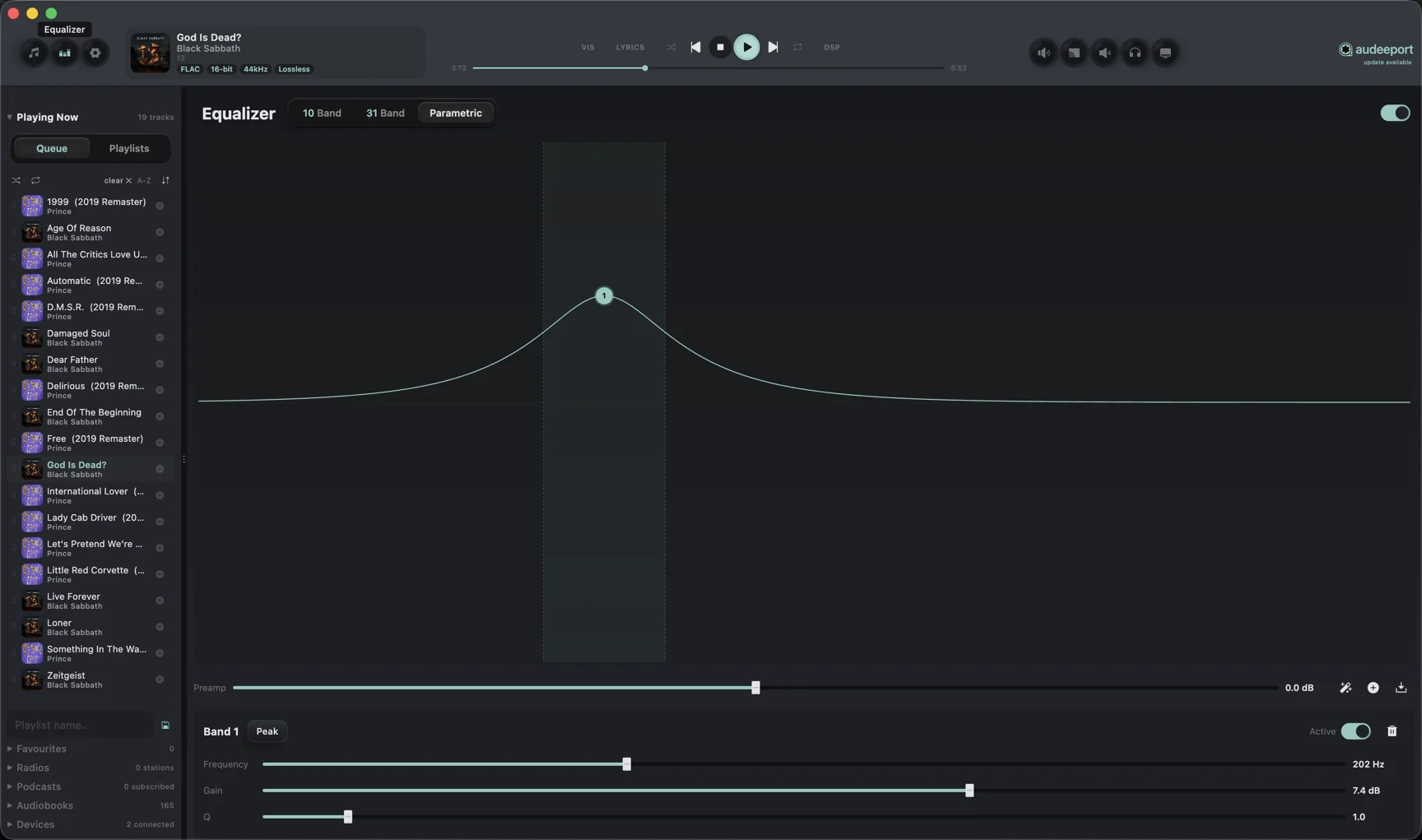Open the cast device icon
Screen dimensions: 1422x840
(x=1074, y=53)
